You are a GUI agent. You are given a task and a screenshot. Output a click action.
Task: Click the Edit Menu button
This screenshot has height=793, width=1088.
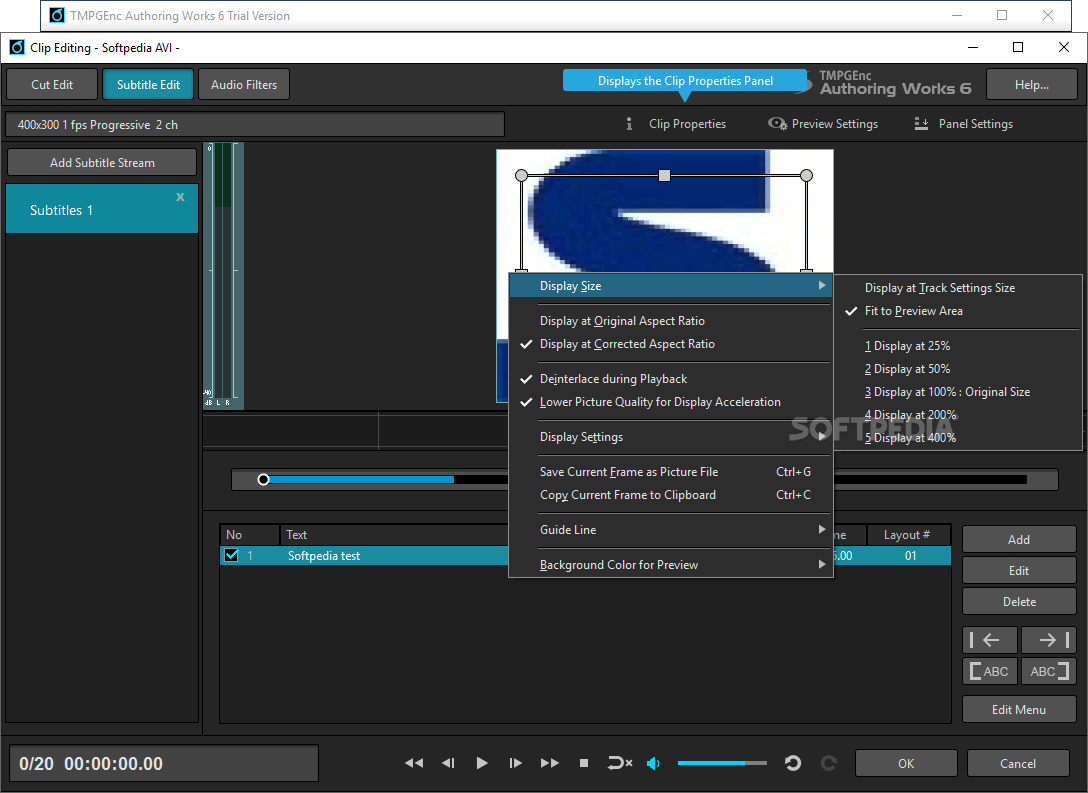click(x=1019, y=709)
